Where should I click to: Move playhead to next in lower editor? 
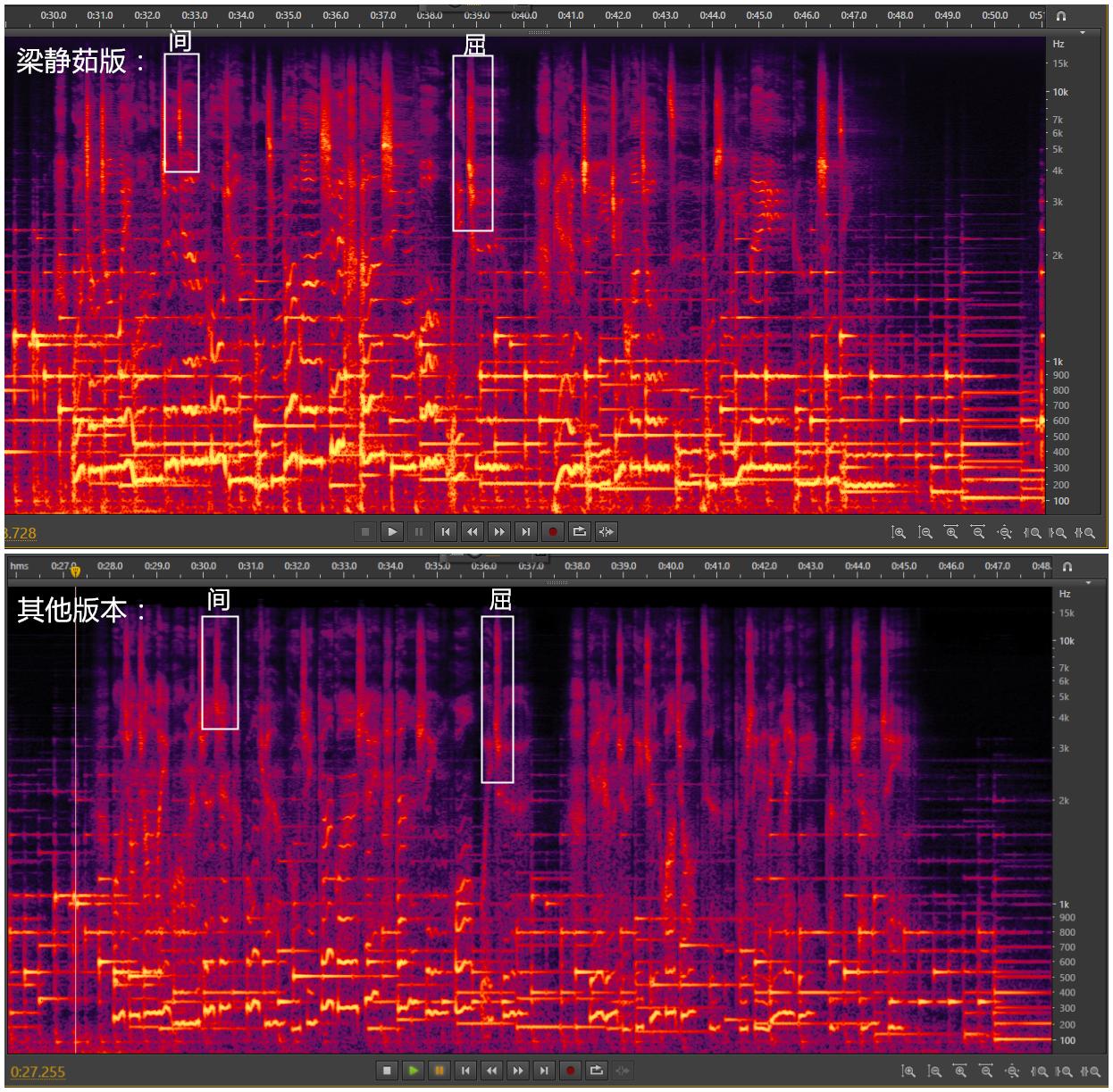[x=544, y=1070]
